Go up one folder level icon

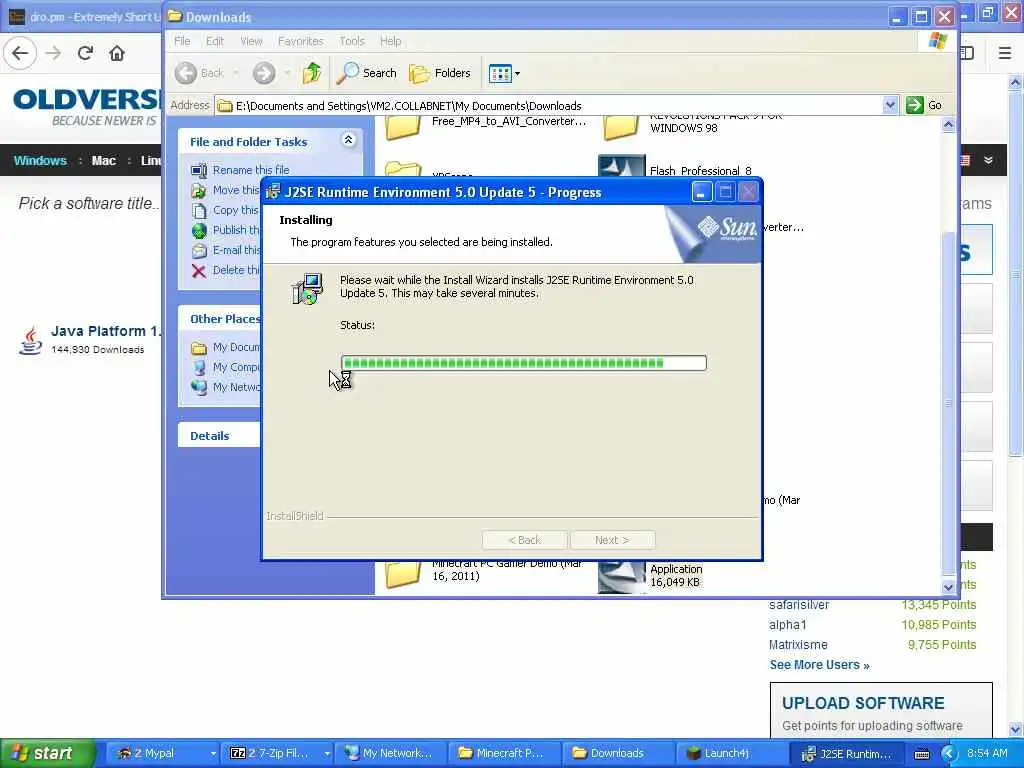click(312, 73)
